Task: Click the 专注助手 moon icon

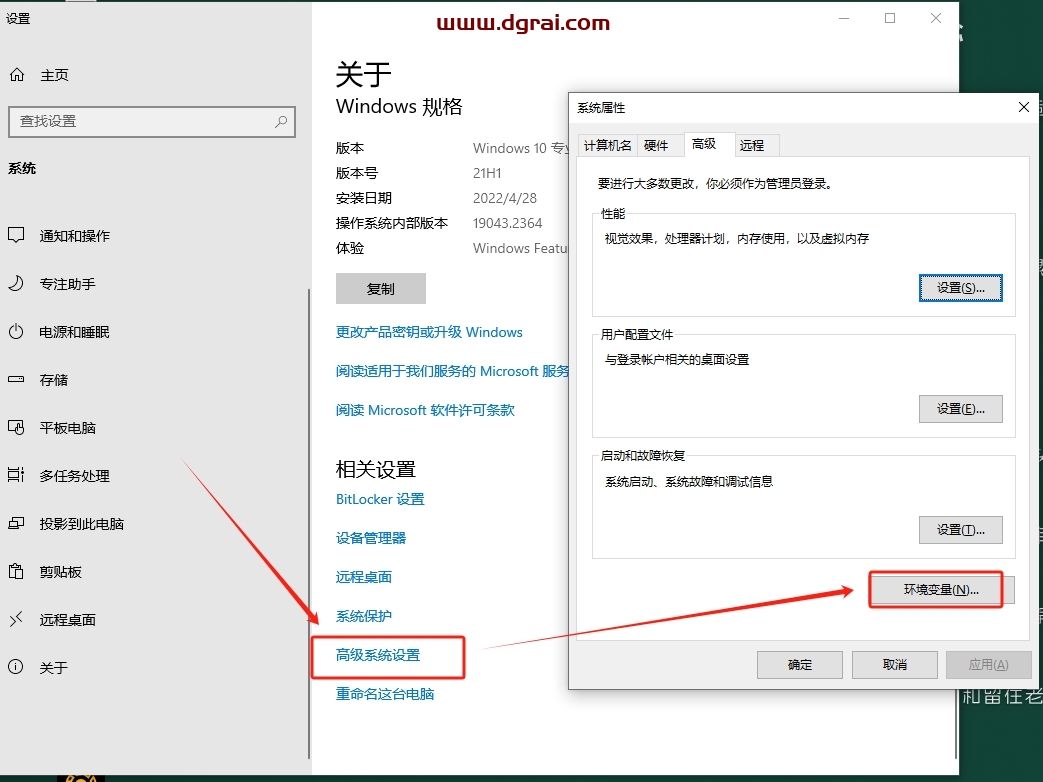Action: coord(16,284)
